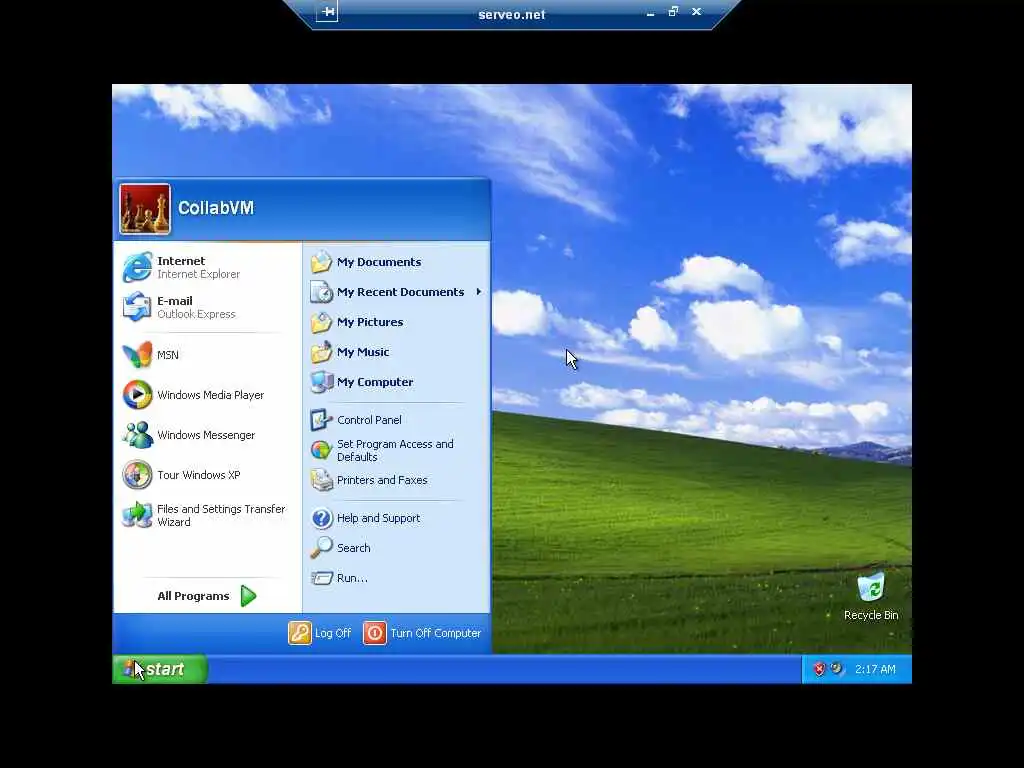
Task: Click the 2:17 AM taskbar clock
Action: pyautogui.click(x=875, y=669)
